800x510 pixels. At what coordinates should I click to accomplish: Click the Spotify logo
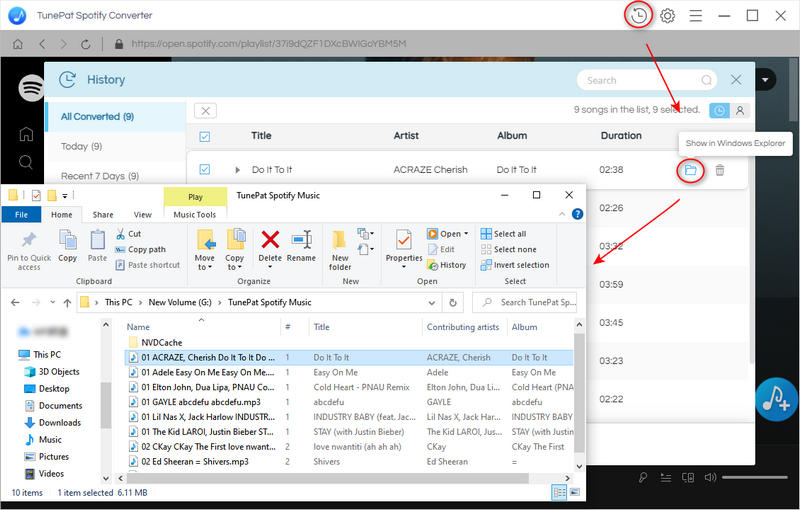[32, 88]
